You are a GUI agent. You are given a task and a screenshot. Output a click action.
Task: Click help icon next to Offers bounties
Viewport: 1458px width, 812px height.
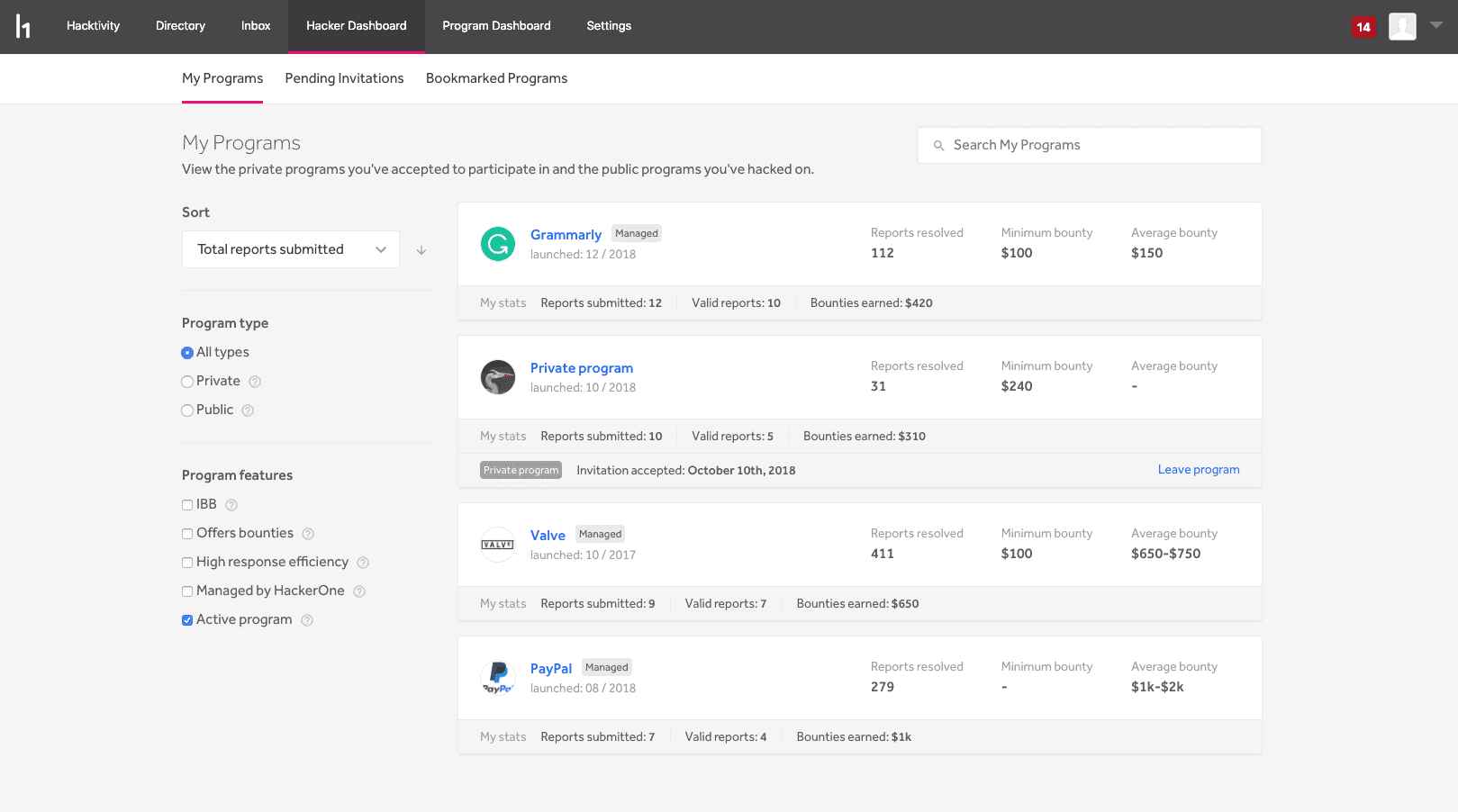308,534
